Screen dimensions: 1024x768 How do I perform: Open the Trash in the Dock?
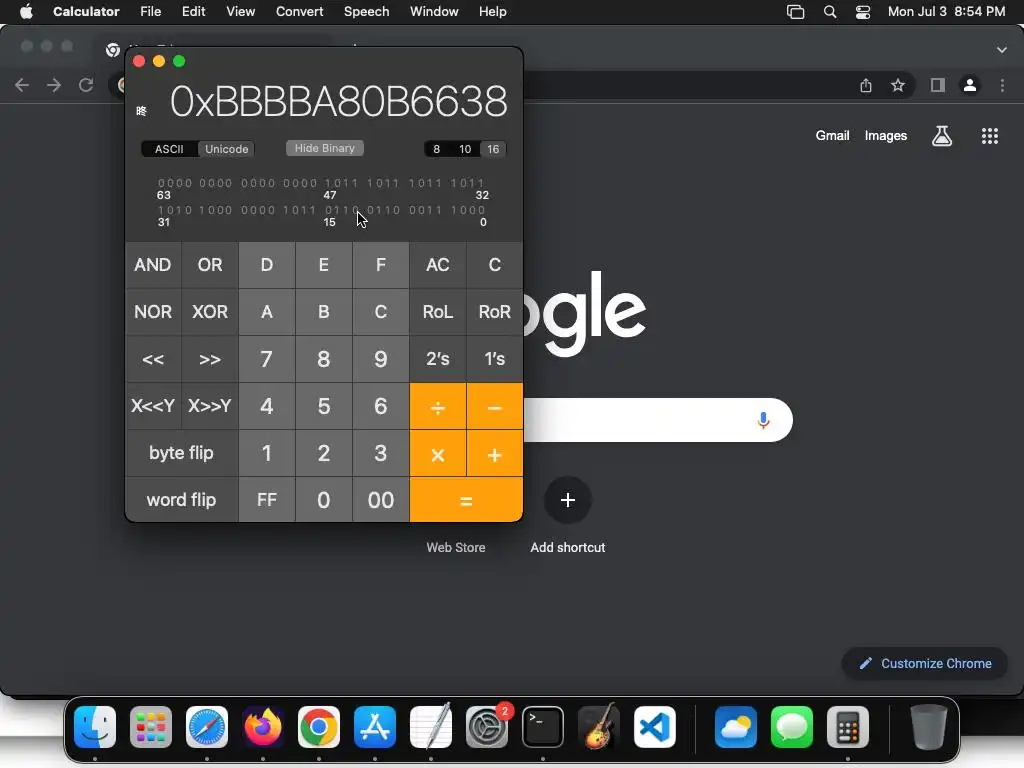pyautogui.click(x=929, y=727)
